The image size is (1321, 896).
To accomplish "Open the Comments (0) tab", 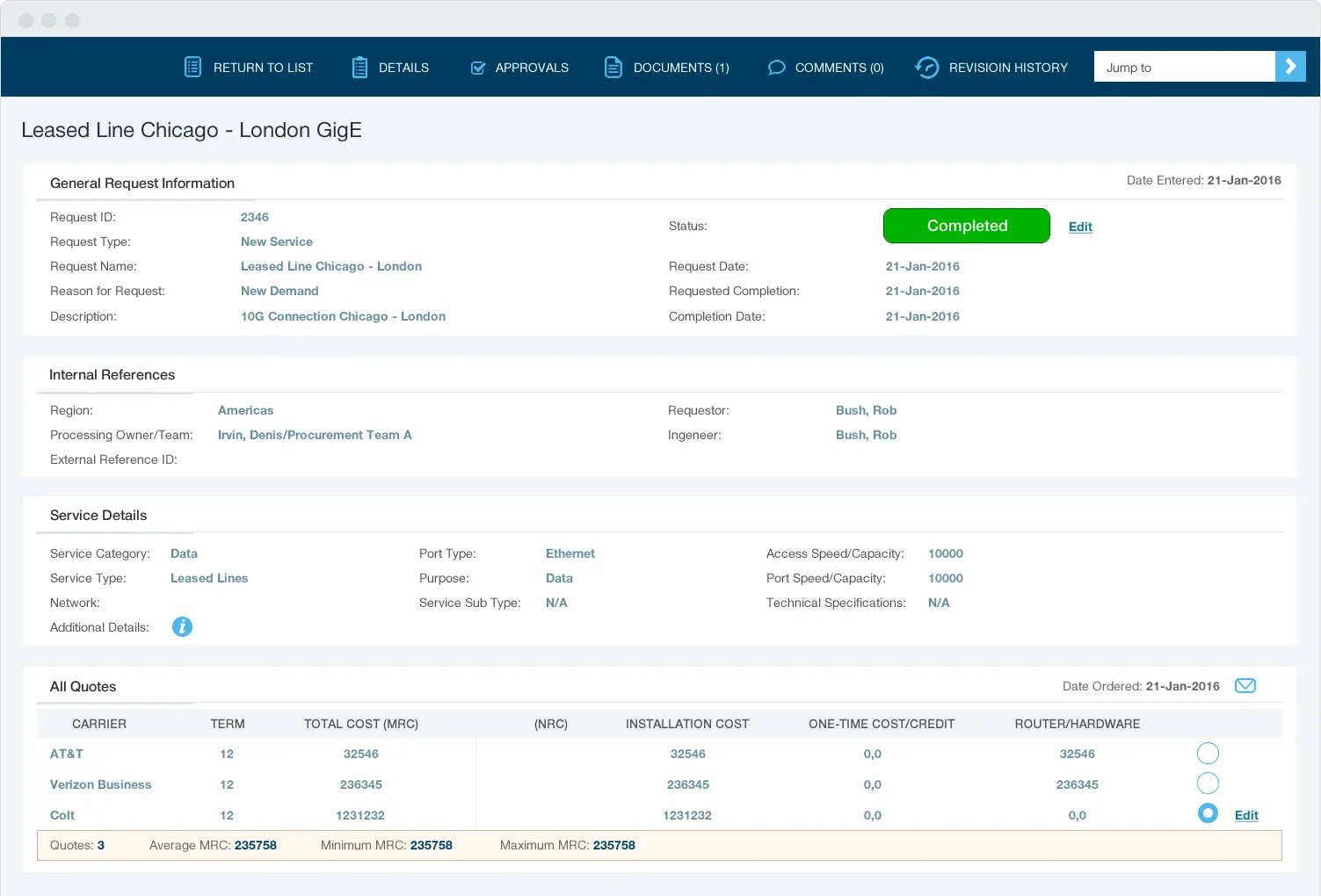I will point(838,68).
